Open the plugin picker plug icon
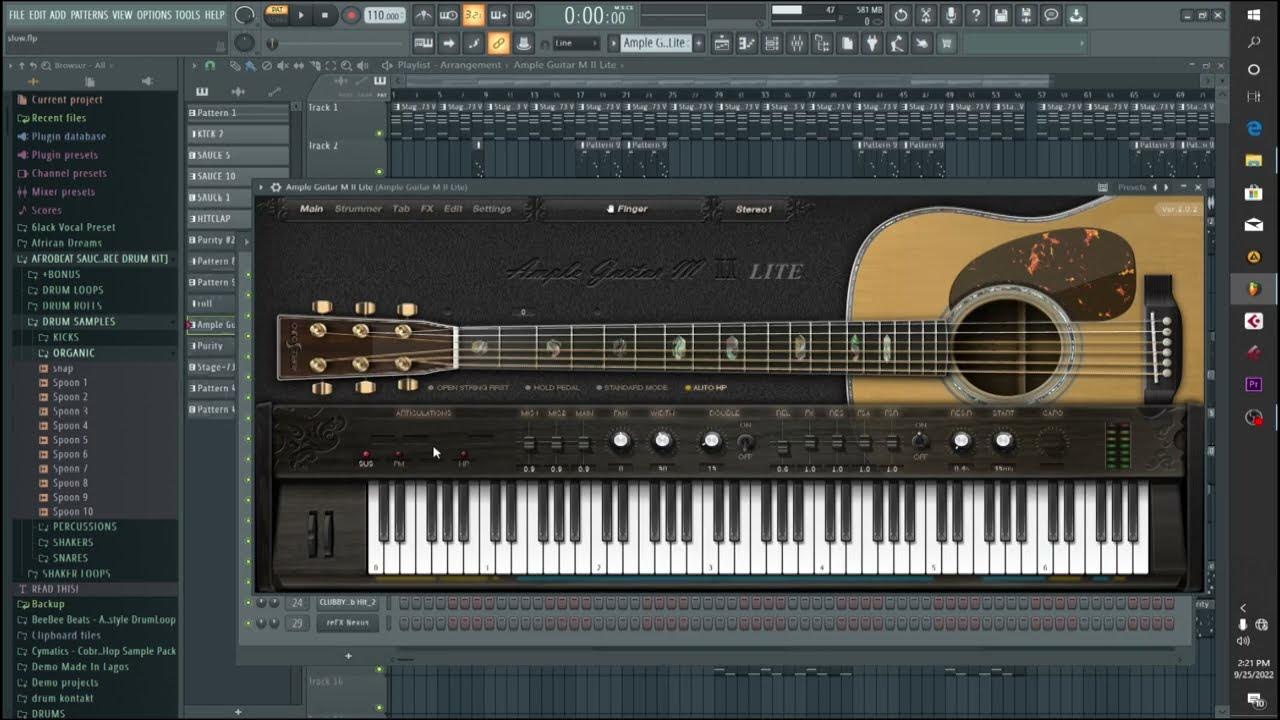Screen dimensions: 1280x720 871,43
